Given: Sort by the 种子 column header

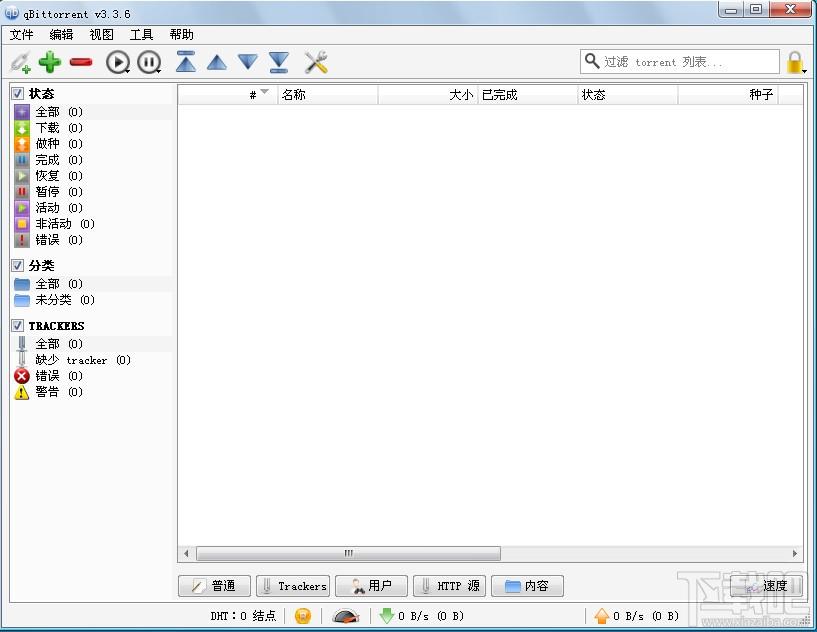Looking at the screenshot, I should [728, 95].
